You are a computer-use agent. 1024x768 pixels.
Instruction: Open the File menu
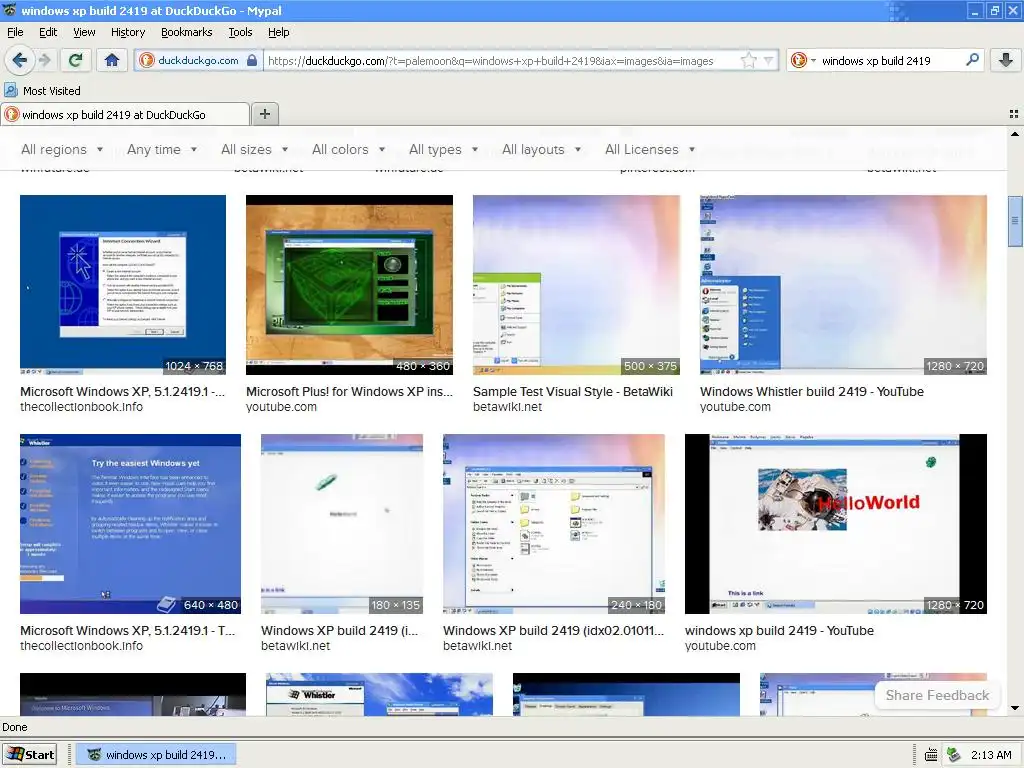click(x=15, y=32)
